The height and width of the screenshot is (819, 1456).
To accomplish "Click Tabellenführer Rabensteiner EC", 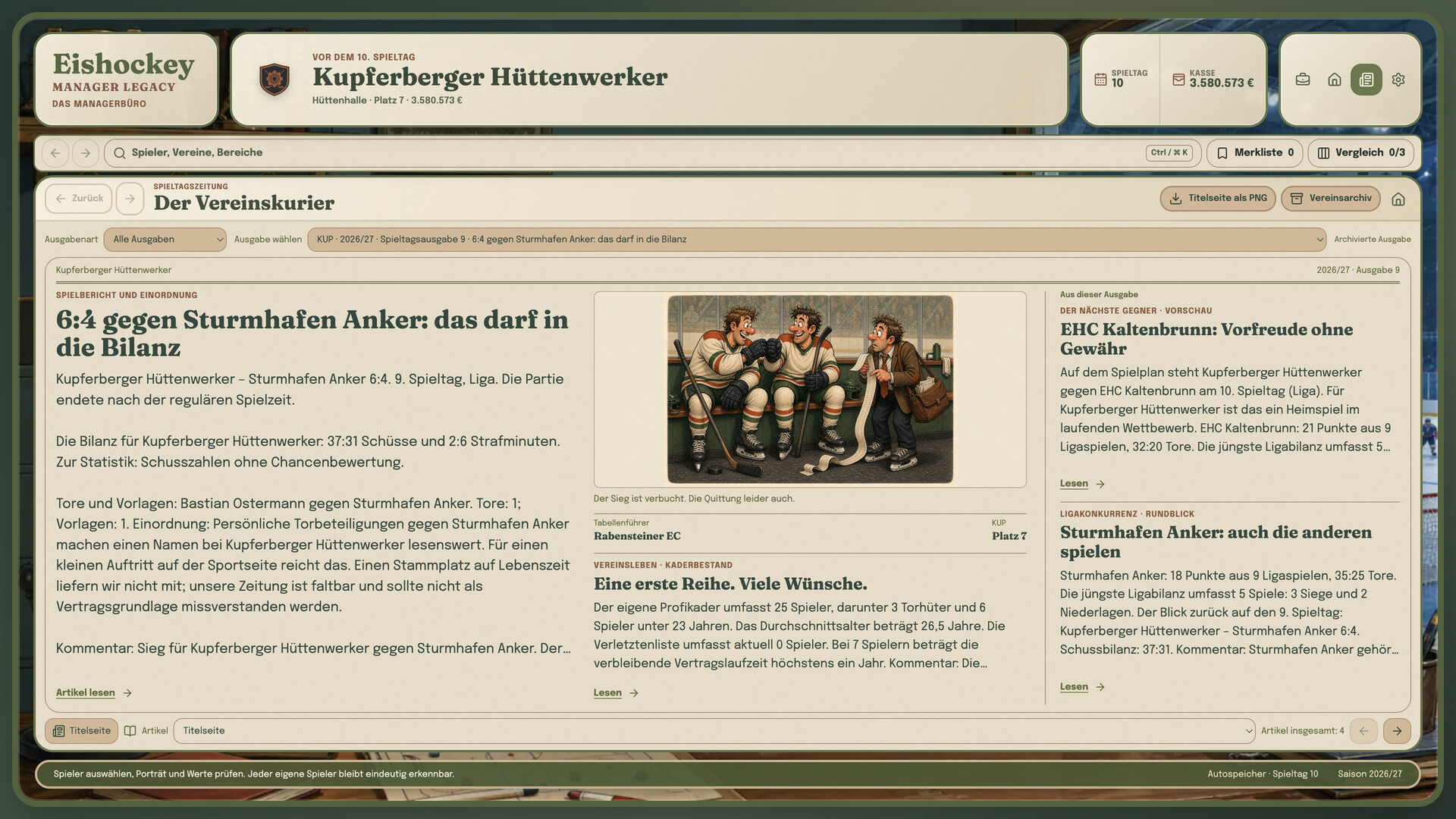I will pos(637,531).
